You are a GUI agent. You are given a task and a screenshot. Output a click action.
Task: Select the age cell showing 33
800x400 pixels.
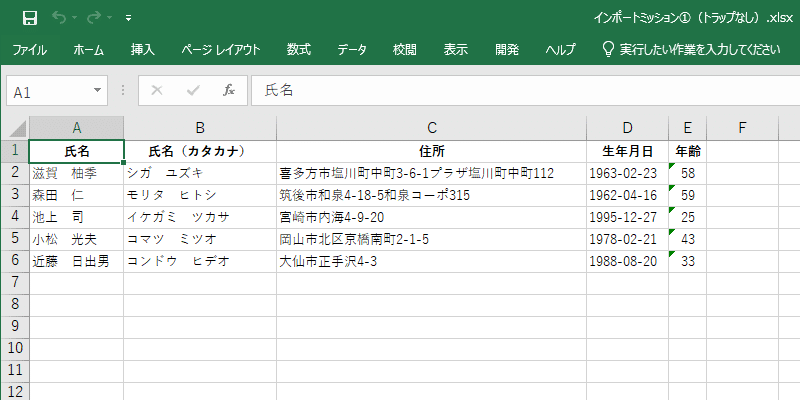tap(688, 261)
